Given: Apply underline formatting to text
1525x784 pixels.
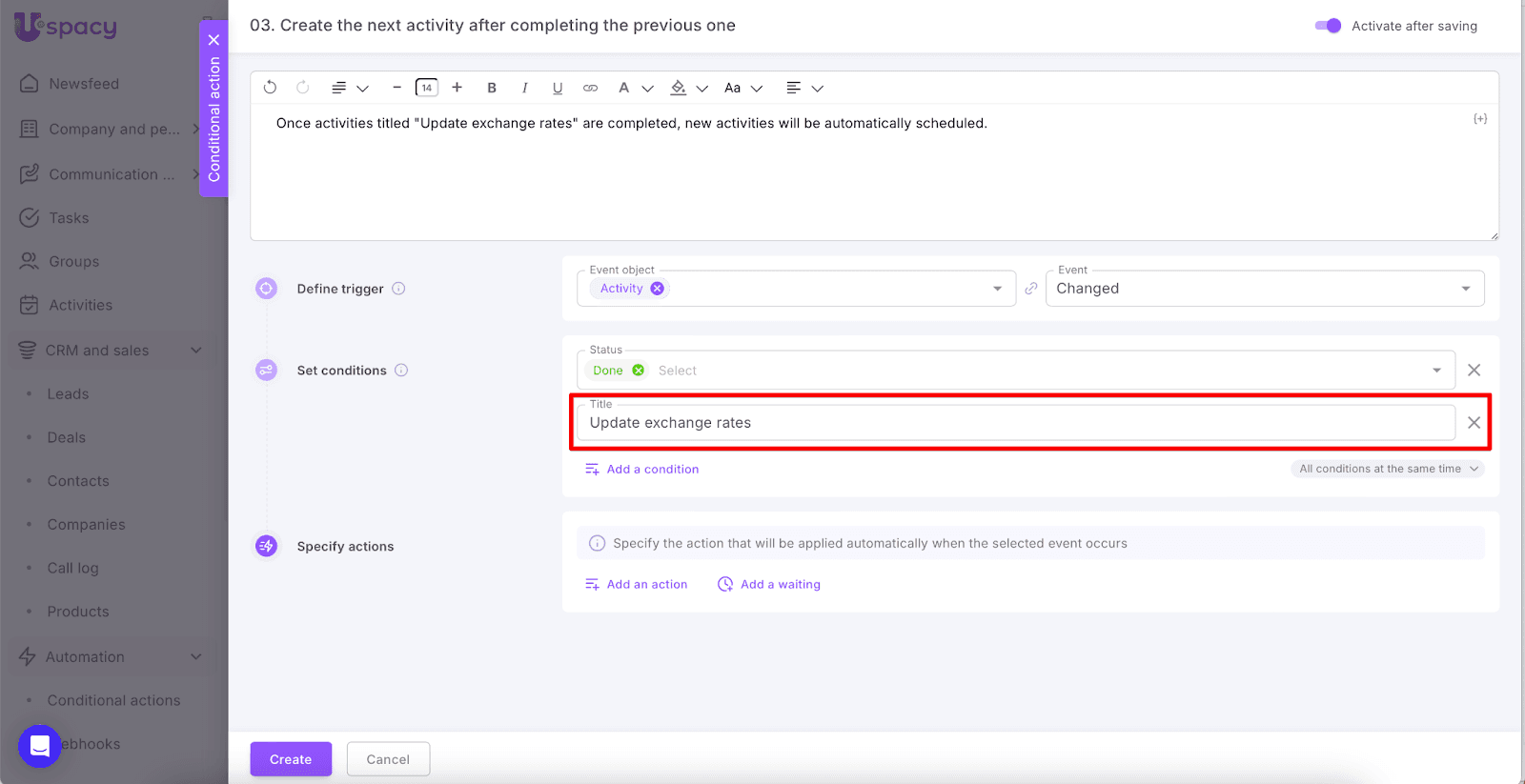Looking at the screenshot, I should click(x=558, y=88).
